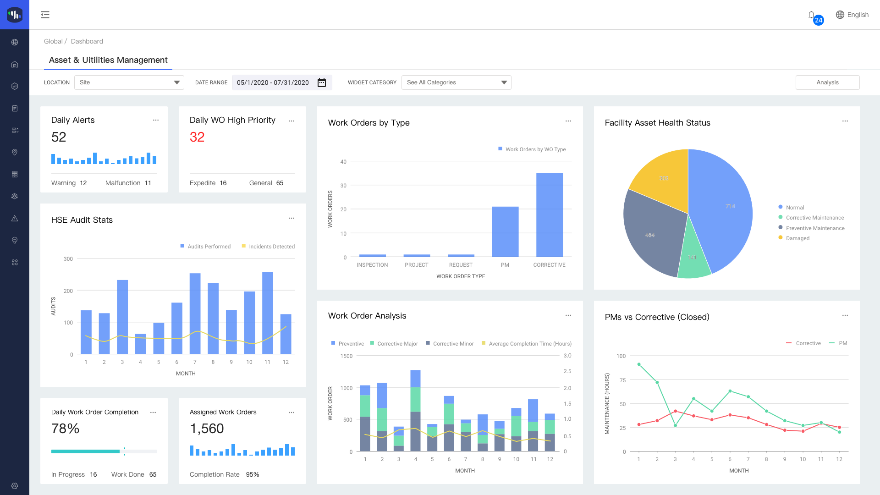Click the yellow Damaged pie slice

pos(665,177)
